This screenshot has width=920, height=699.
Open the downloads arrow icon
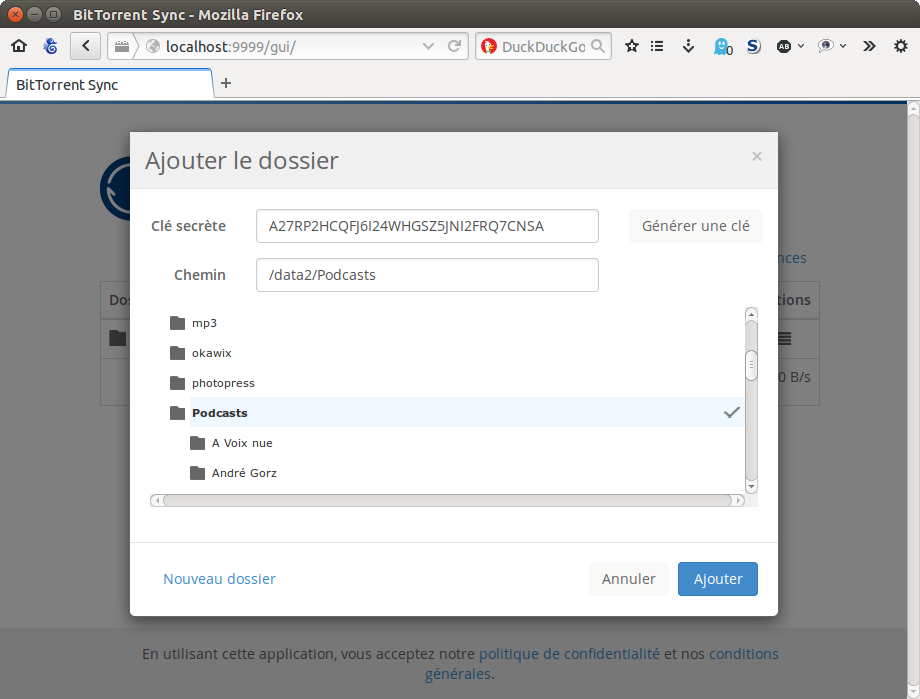coord(688,46)
